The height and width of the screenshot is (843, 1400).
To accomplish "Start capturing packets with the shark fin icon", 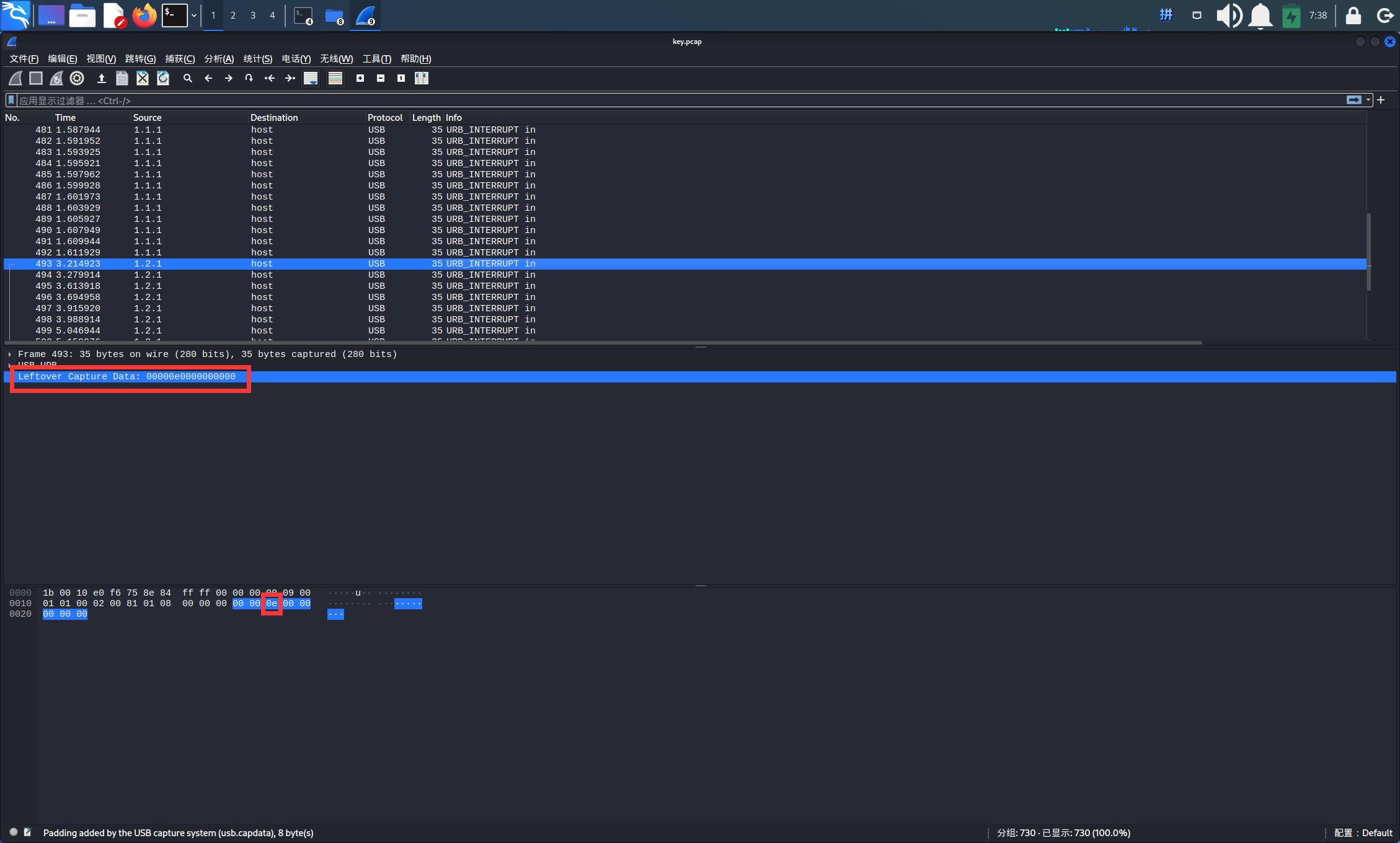I will [16, 78].
